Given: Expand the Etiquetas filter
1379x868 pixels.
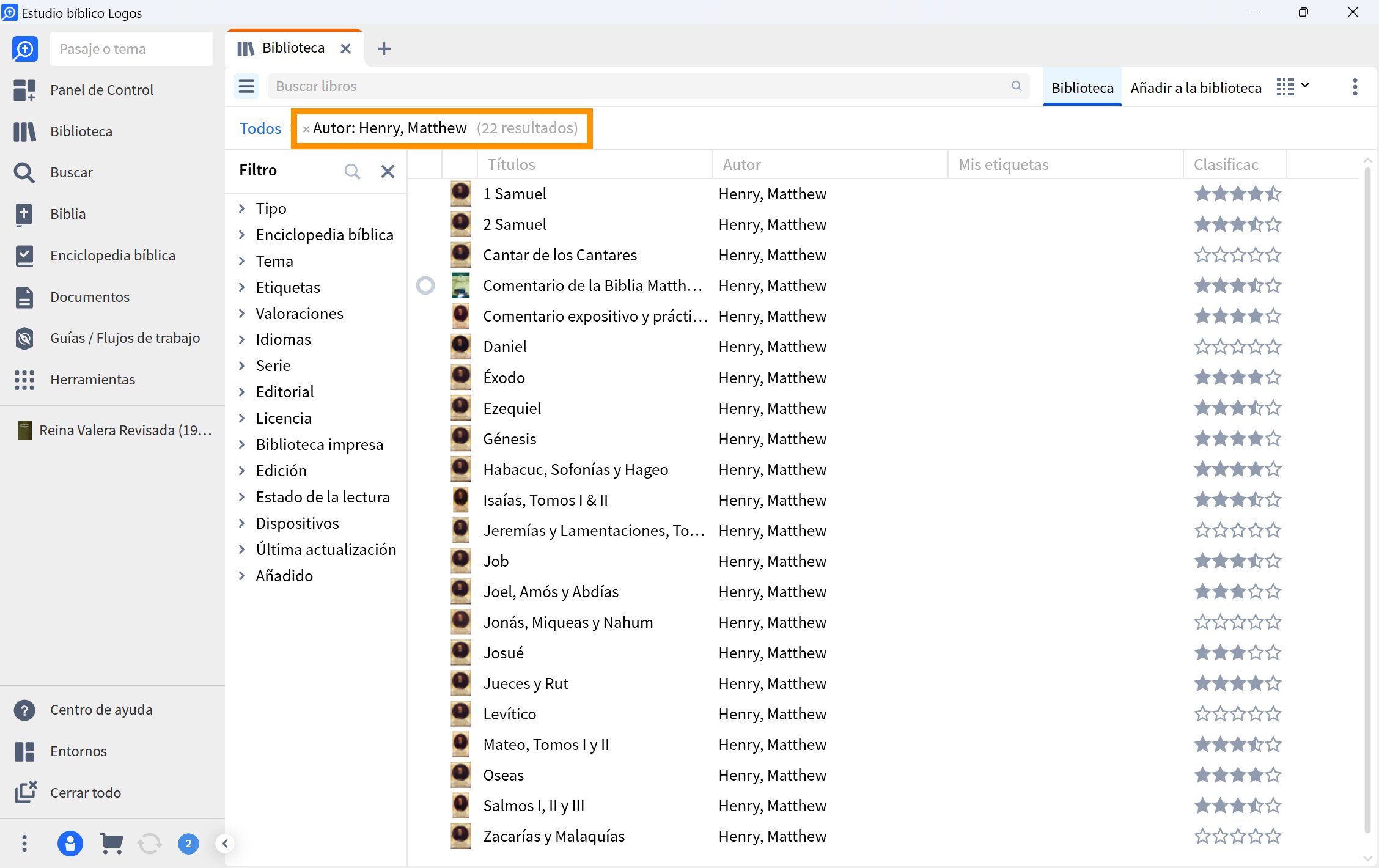Looking at the screenshot, I should tap(241, 287).
